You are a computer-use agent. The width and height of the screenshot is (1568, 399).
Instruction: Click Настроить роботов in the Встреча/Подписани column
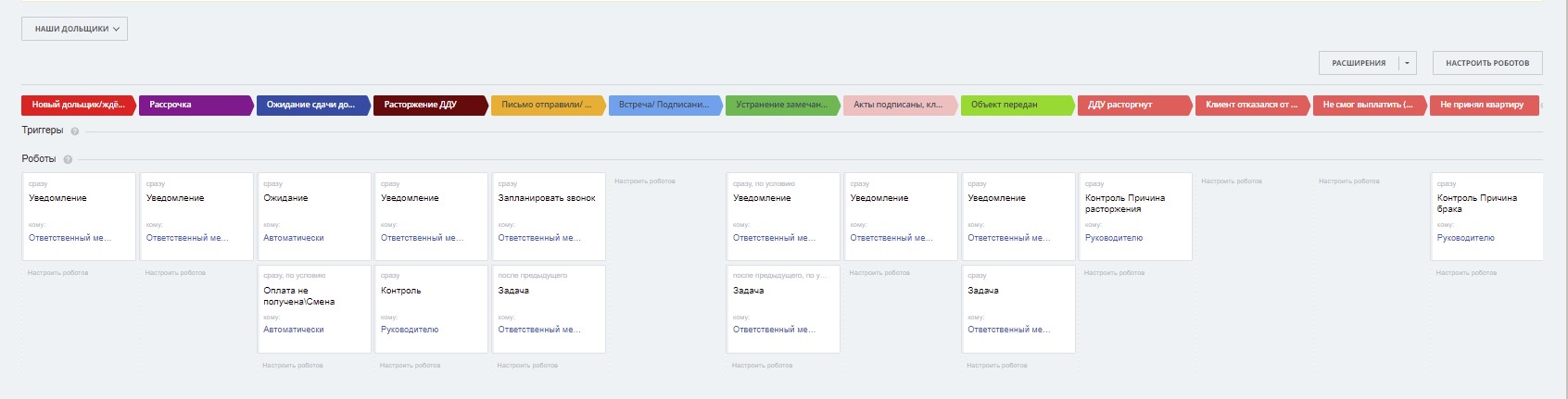(x=645, y=181)
